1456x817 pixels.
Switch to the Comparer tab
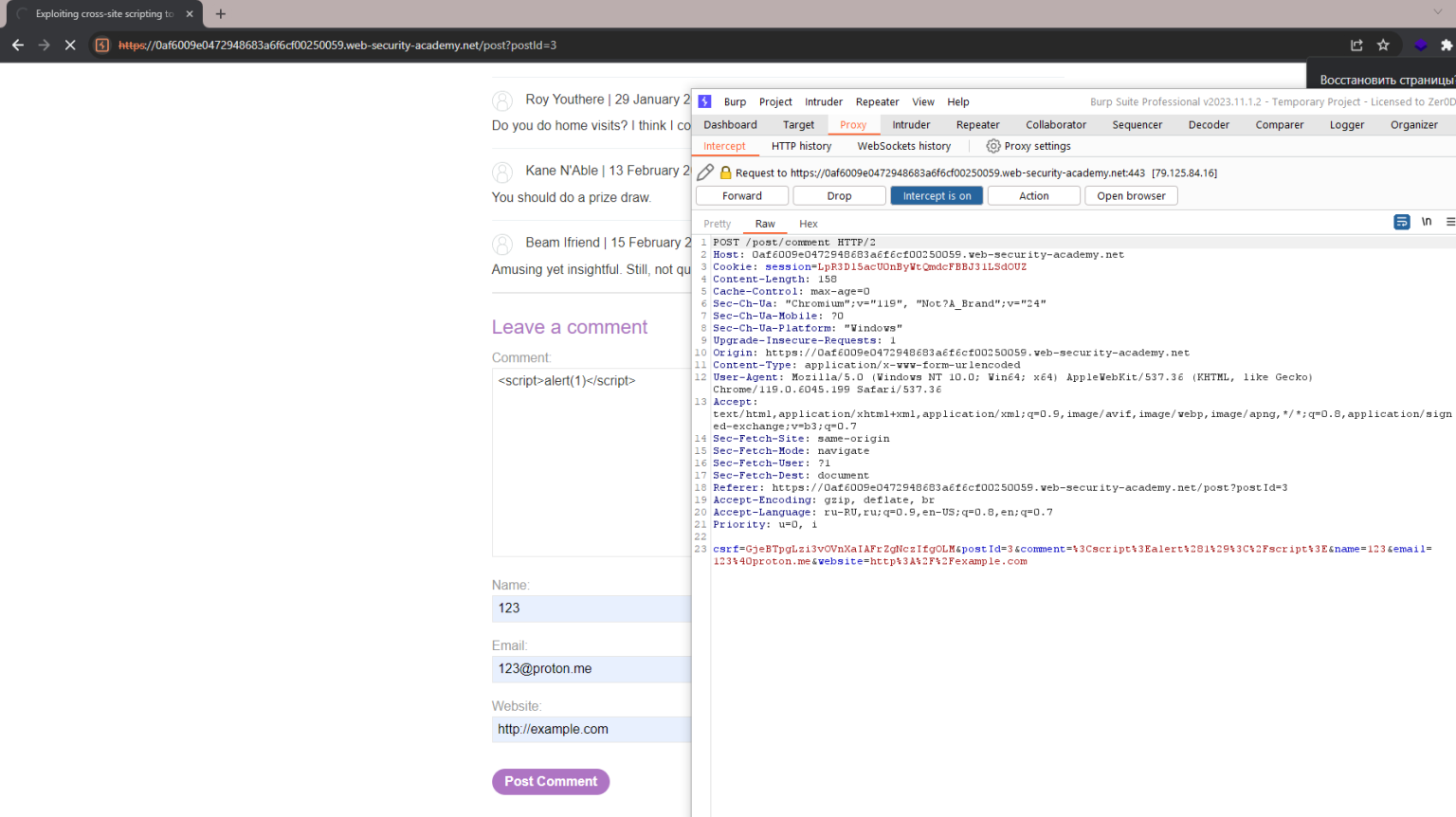(1280, 124)
